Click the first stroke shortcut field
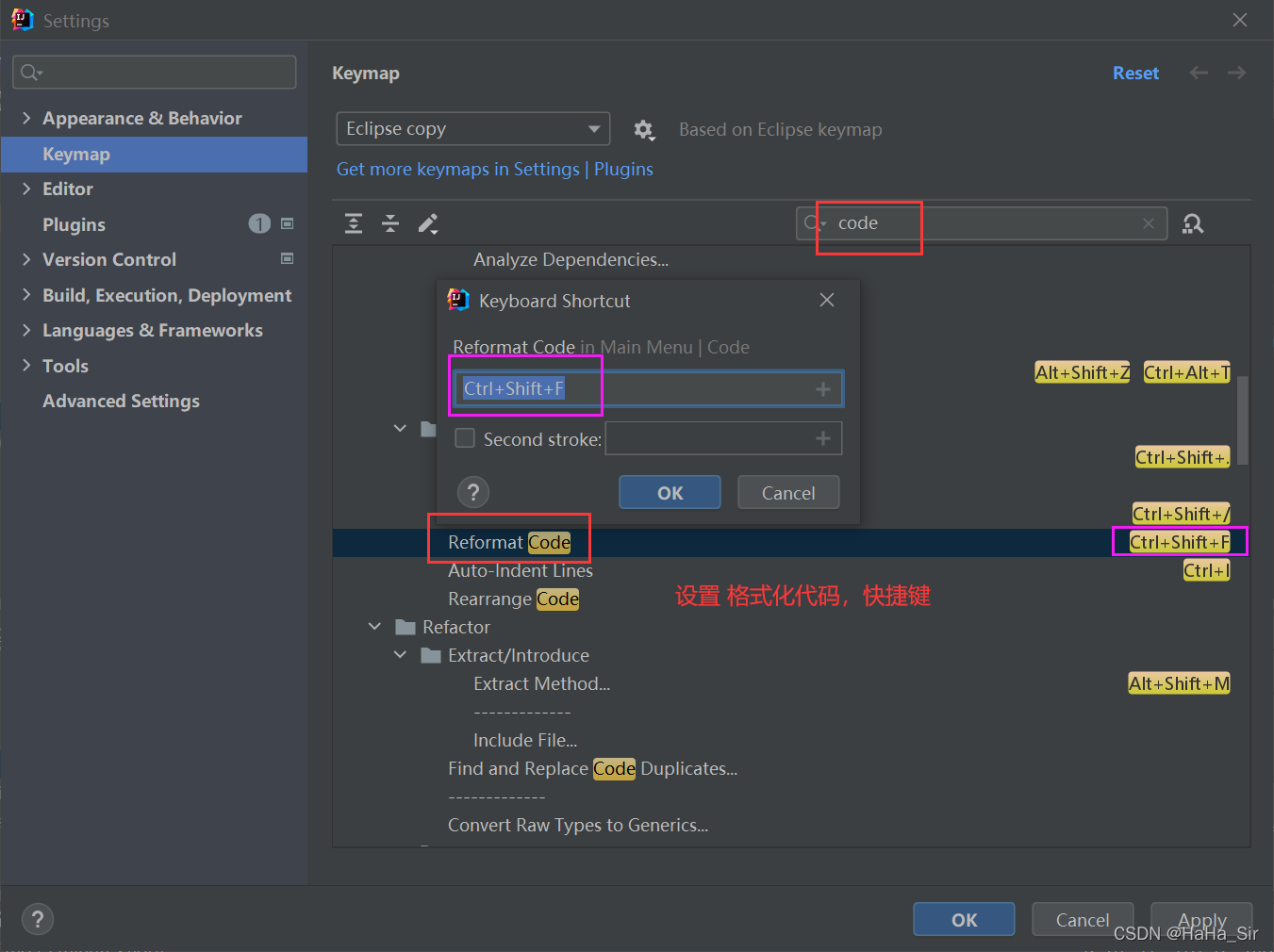This screenshot has height=952, width=1274. [649, 388]
